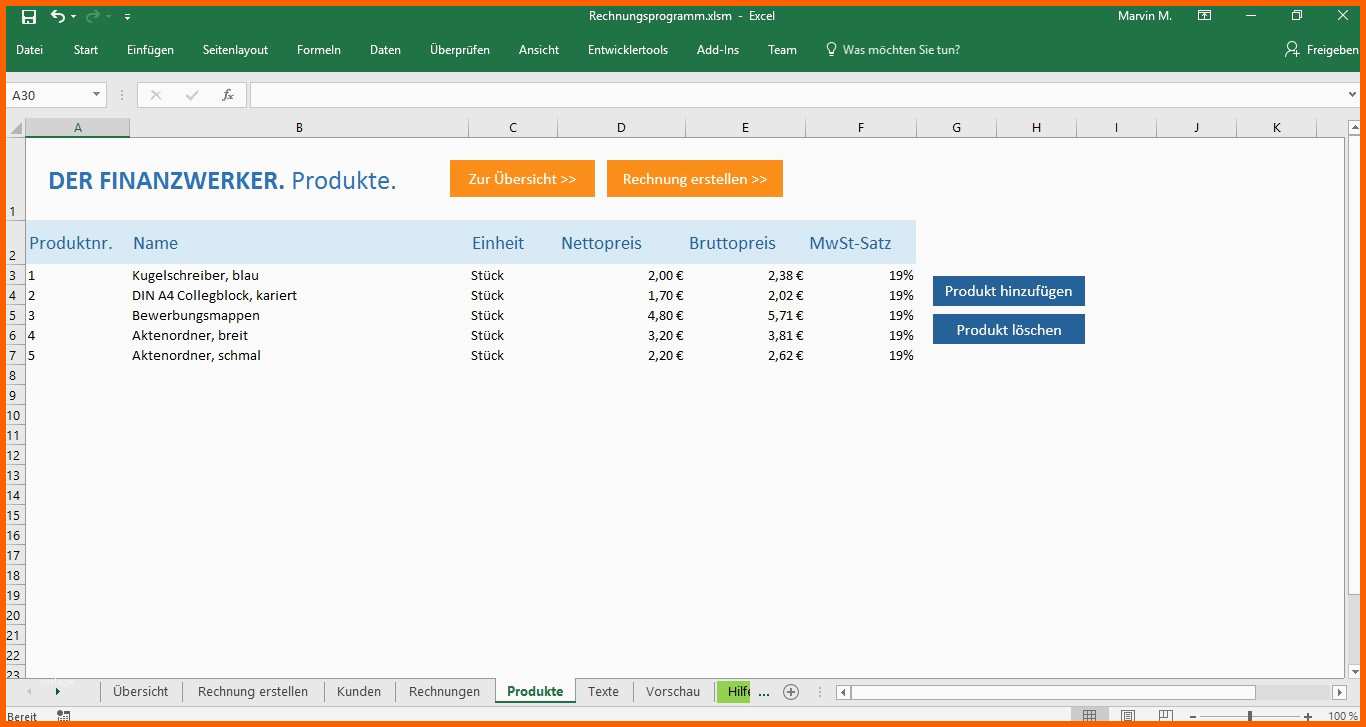Click the Insert Function fx icon
Image resolution: width=1366 pixels, height=727 pixels.
pos(228,95)
